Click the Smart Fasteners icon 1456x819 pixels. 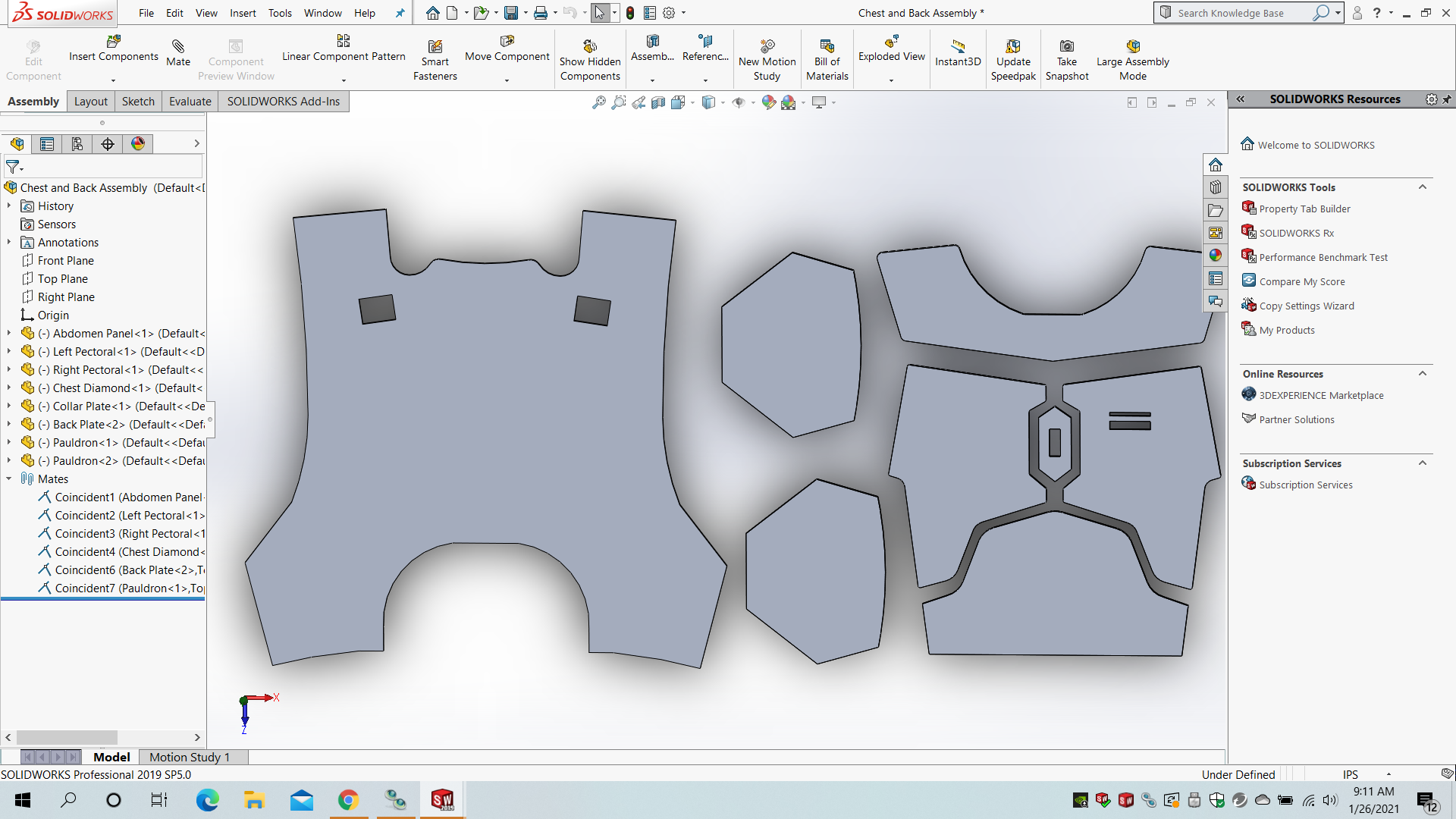(x=435, y=46)
